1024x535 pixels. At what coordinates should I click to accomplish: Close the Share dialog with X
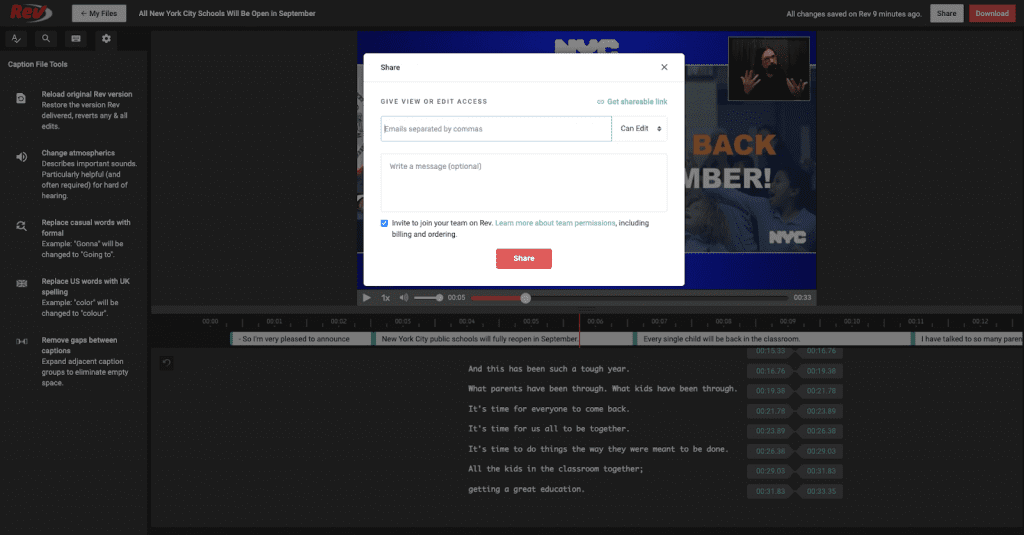pos(664,67)
